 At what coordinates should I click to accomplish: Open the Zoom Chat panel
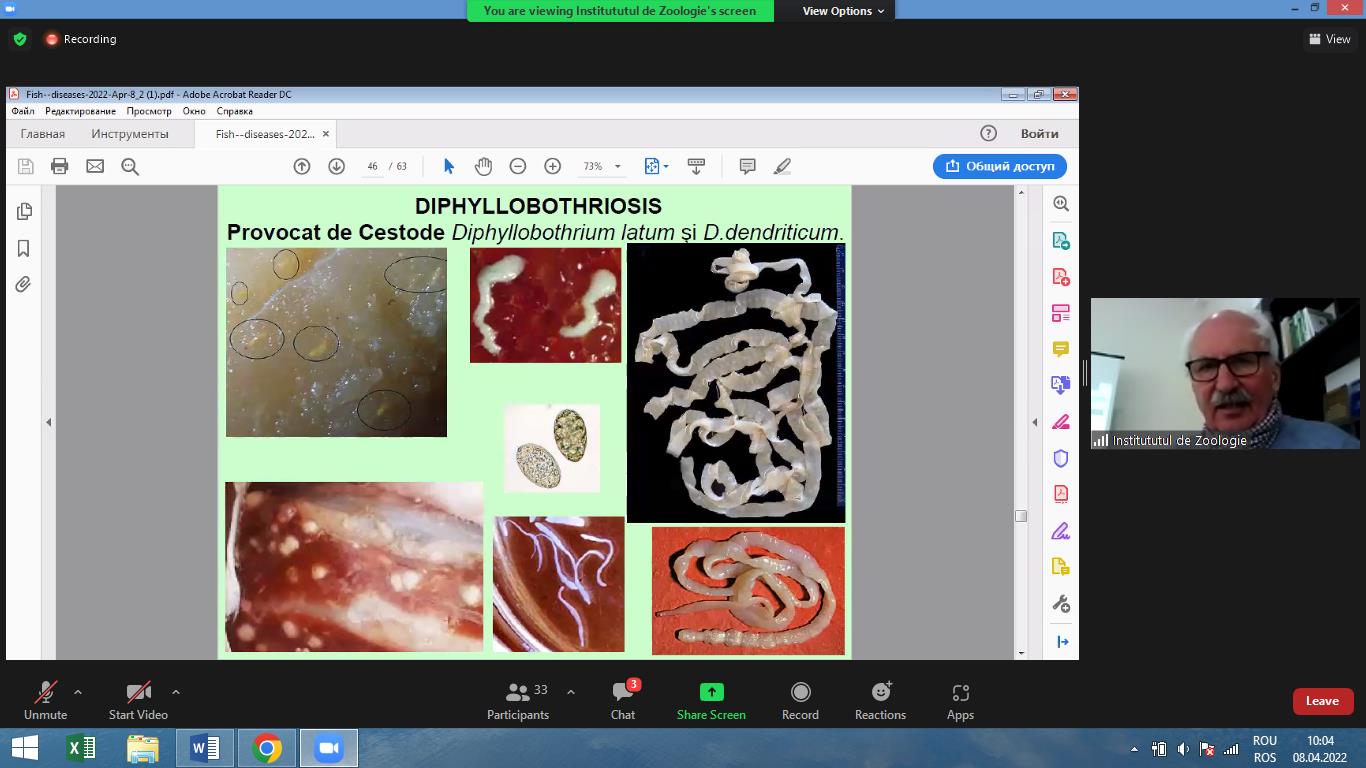(x=623, y=692)
